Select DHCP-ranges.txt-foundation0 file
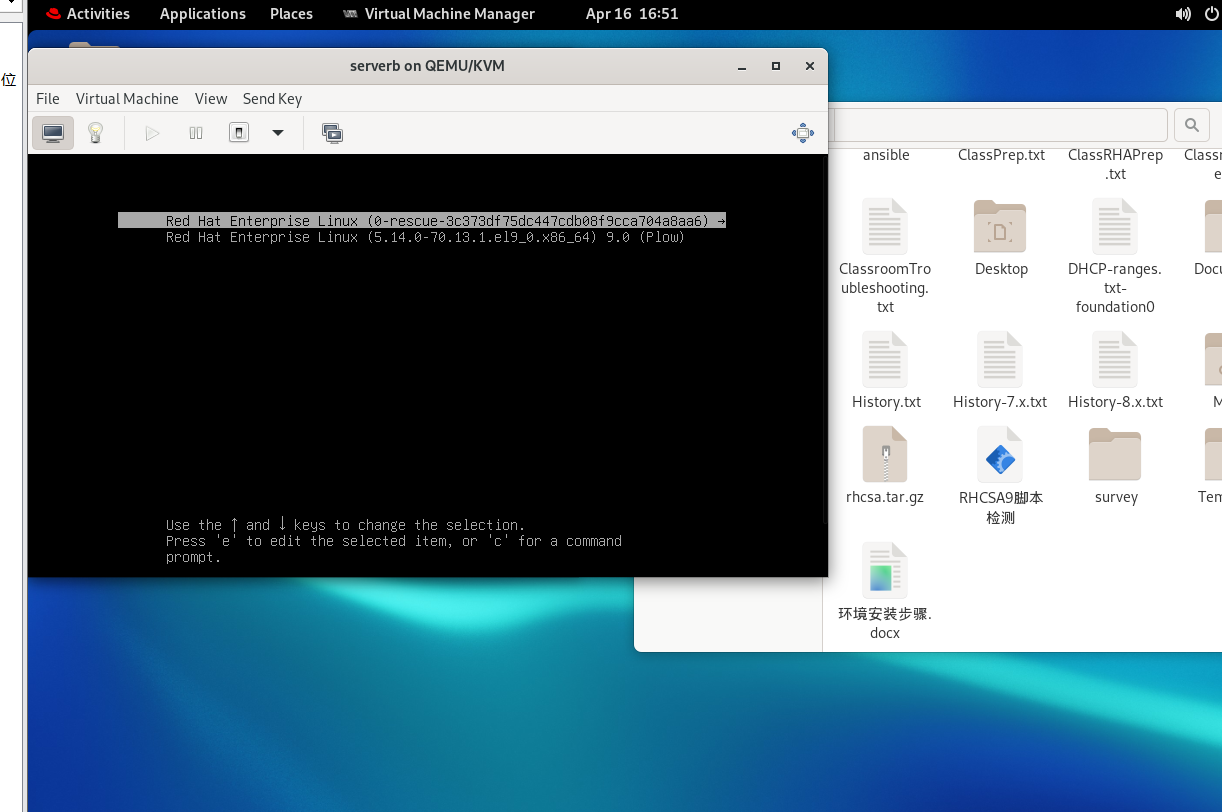This screenshot has width=1222, height=812. click(x=1115, y=257)
